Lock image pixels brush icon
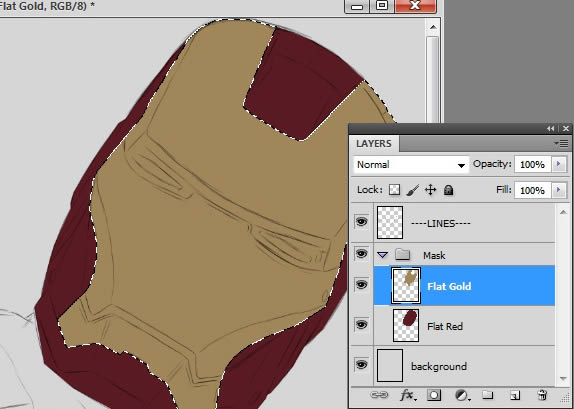The image size is (574, 409). (x=413, y=190)
